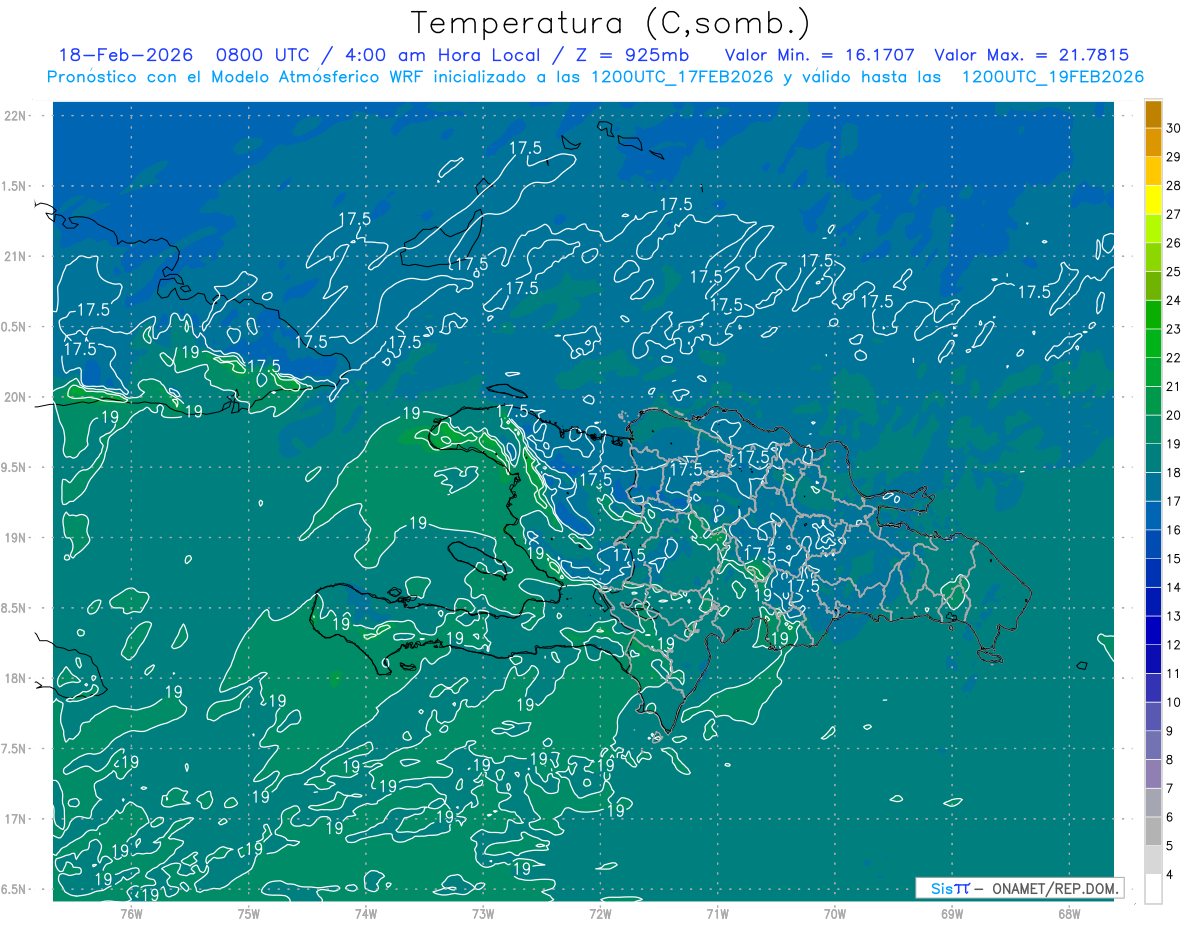Click the Valor Min. = 16.1707 text
Screen dimensions: 1200x927
[x=822, y=55]
